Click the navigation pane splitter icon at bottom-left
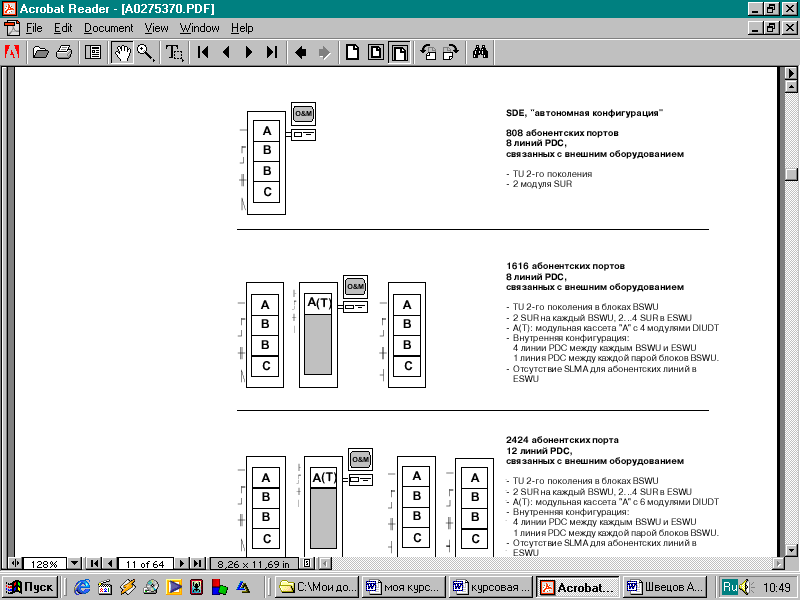 coord(15,563)
